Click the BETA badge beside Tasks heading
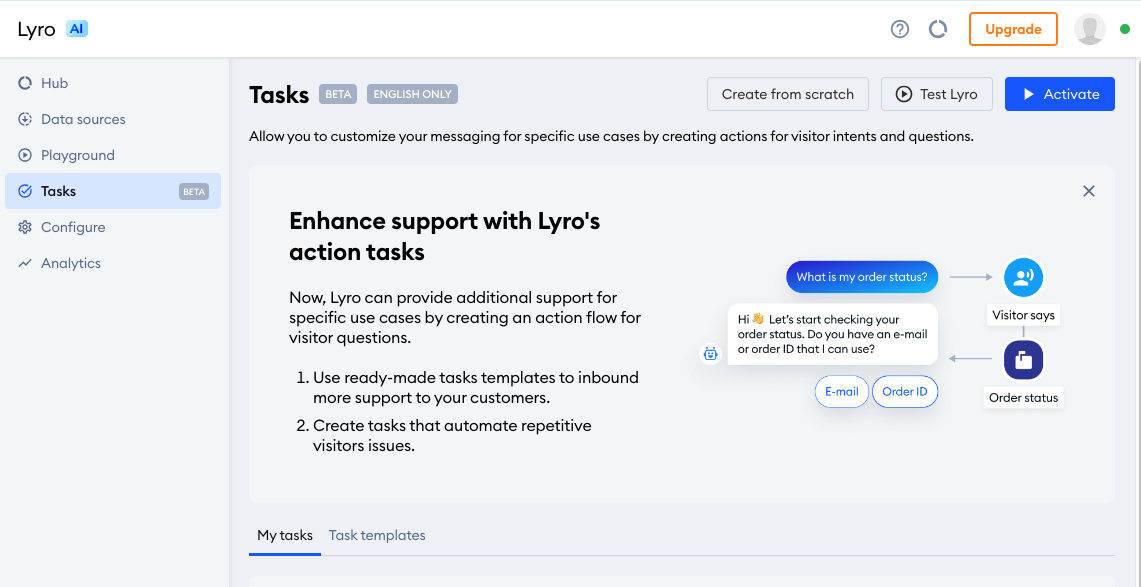1141x587 pixels. (338, 94)
